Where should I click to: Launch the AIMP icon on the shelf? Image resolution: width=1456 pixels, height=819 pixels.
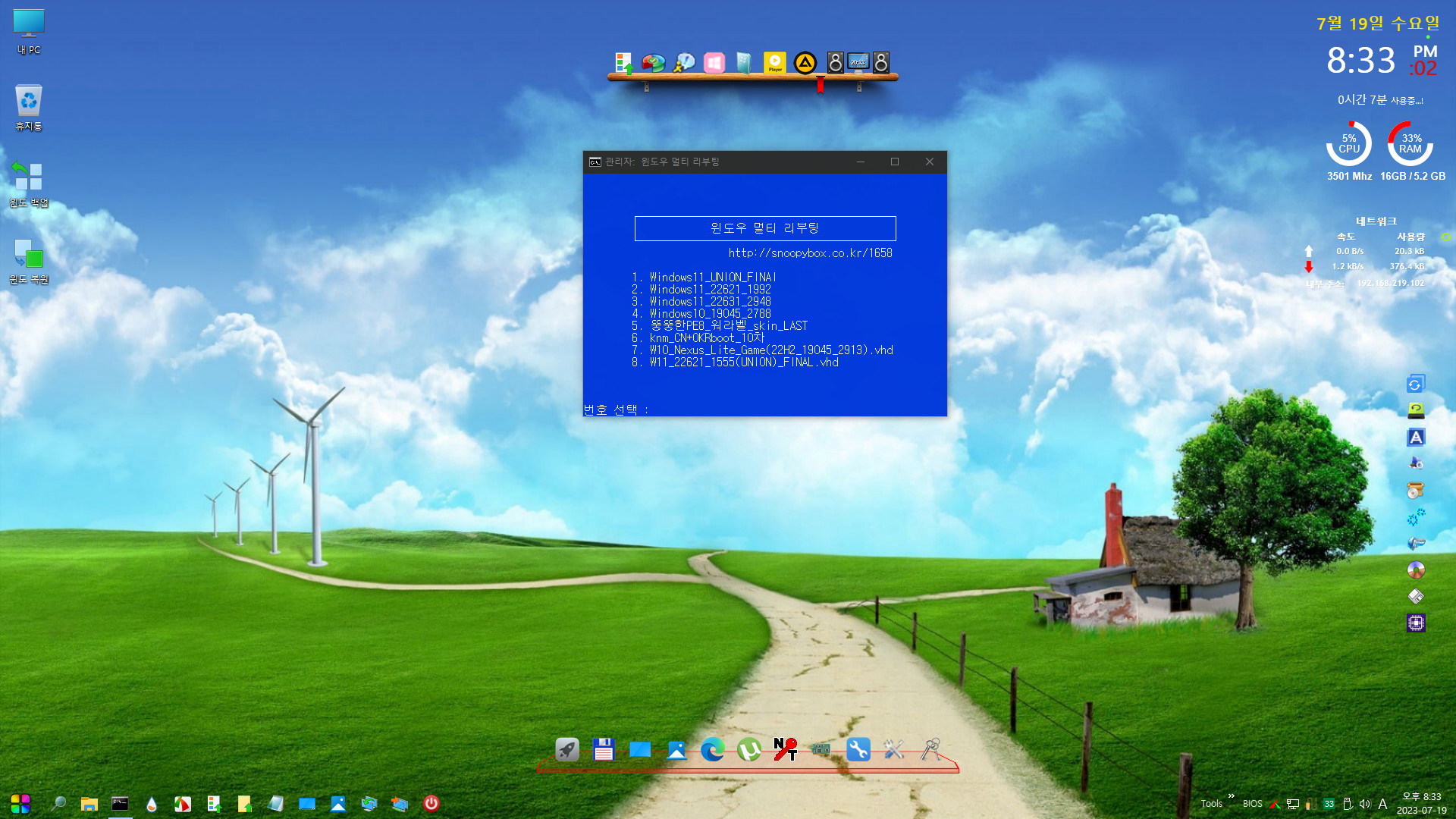tap(805, 62)
